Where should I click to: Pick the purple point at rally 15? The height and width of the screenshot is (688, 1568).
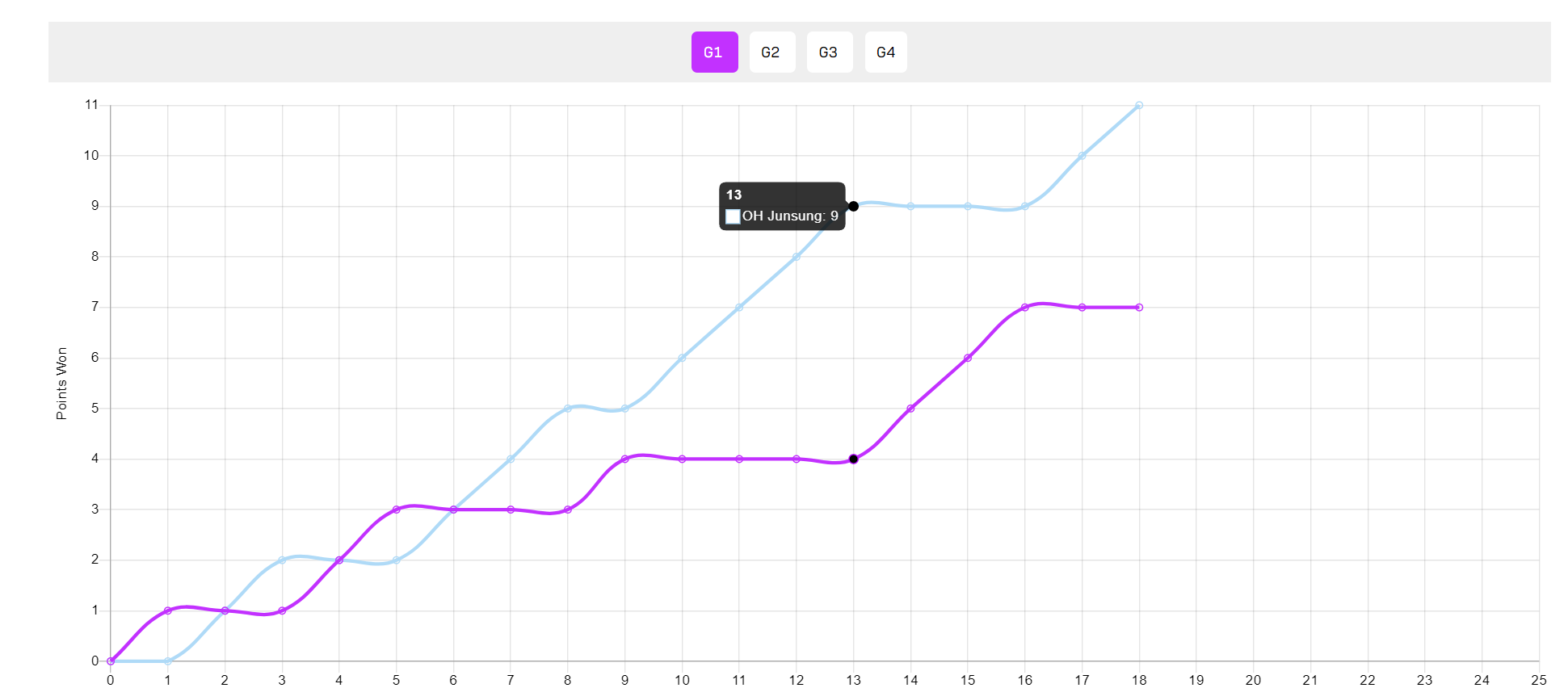[968, 358]
